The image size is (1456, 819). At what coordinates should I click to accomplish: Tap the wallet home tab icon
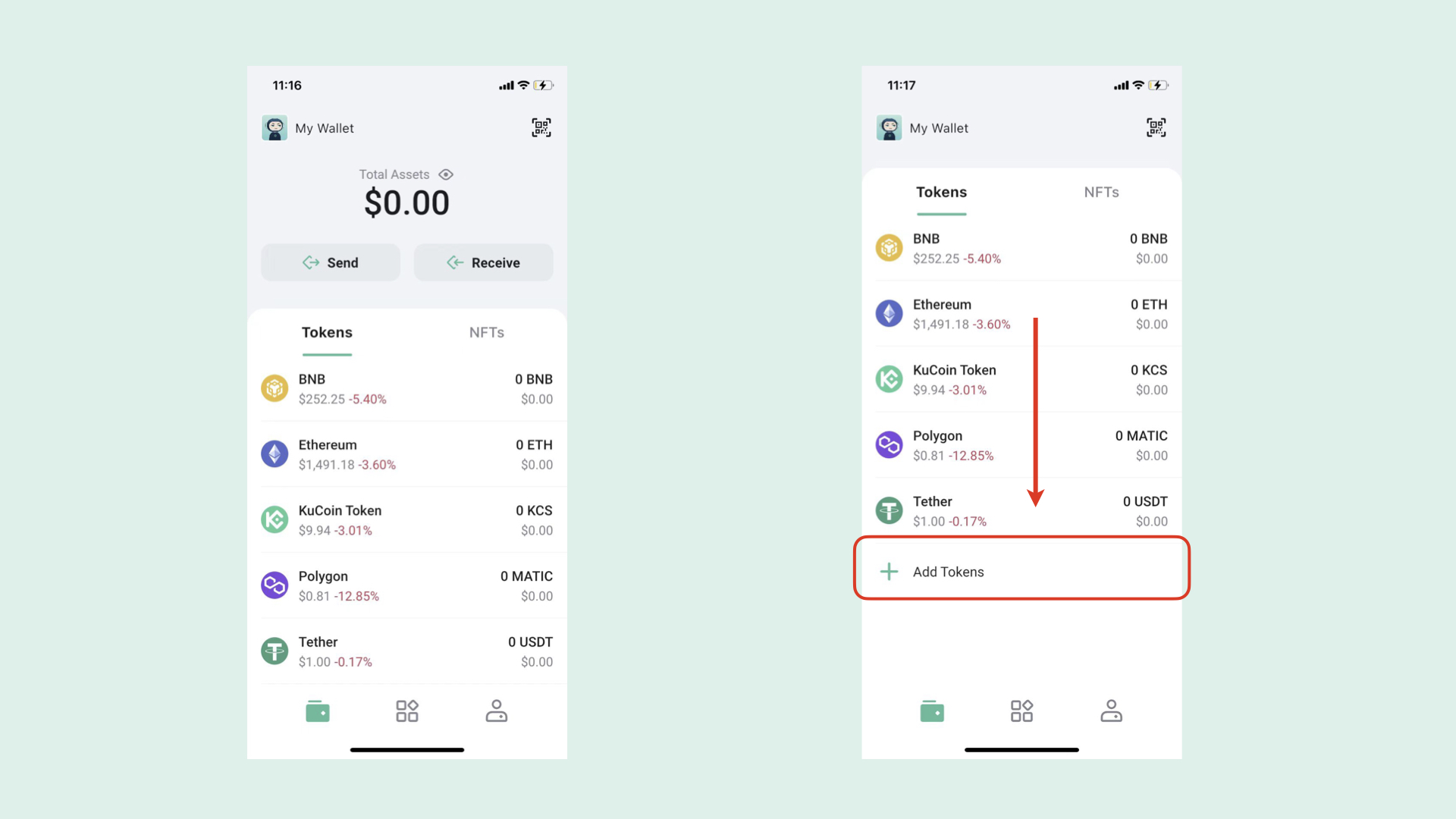(x=317, y=711)
